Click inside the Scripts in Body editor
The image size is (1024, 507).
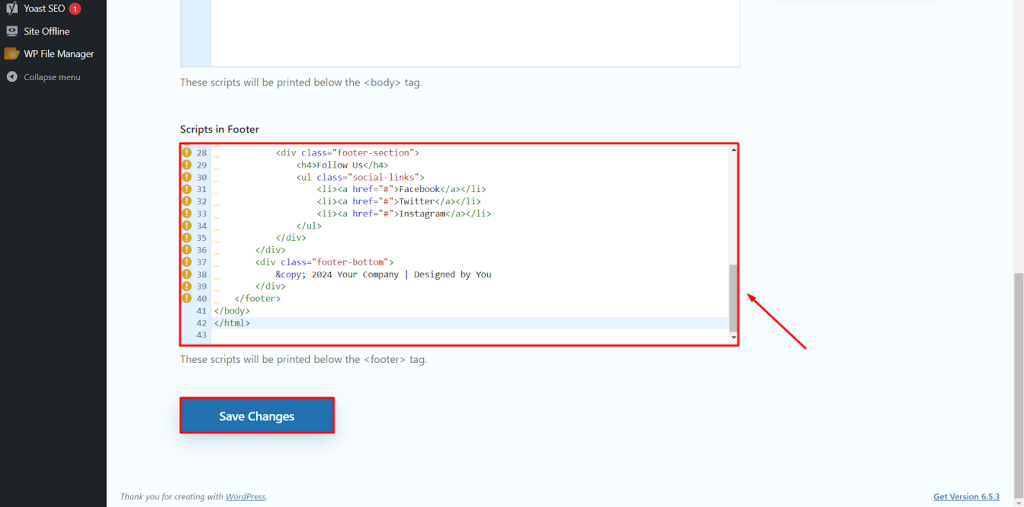click(x=475, y=33)
